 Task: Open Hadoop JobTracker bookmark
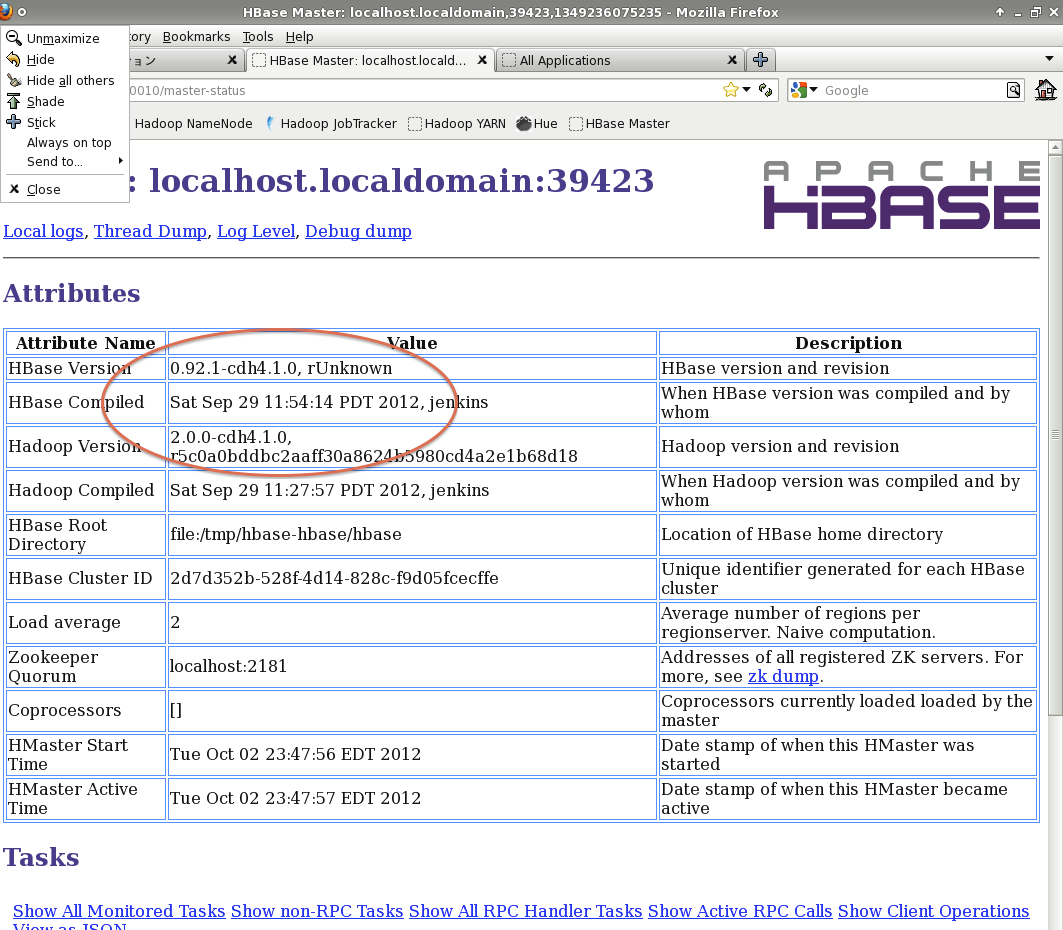[x=331, y=123]
